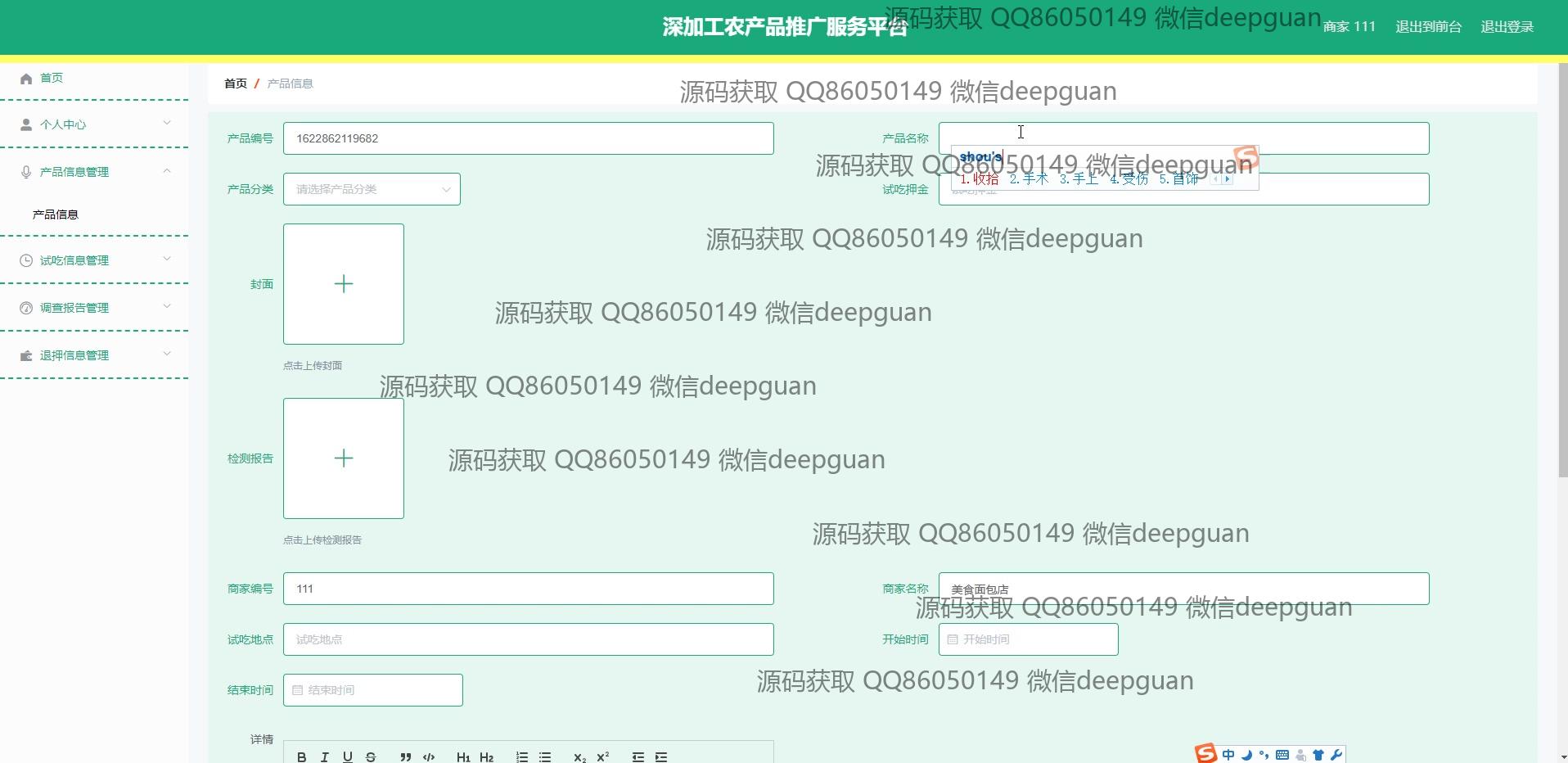Apply superscript formatting in the editor
1568x763 pixels.
pyautogui.click(x=603, y=757)
